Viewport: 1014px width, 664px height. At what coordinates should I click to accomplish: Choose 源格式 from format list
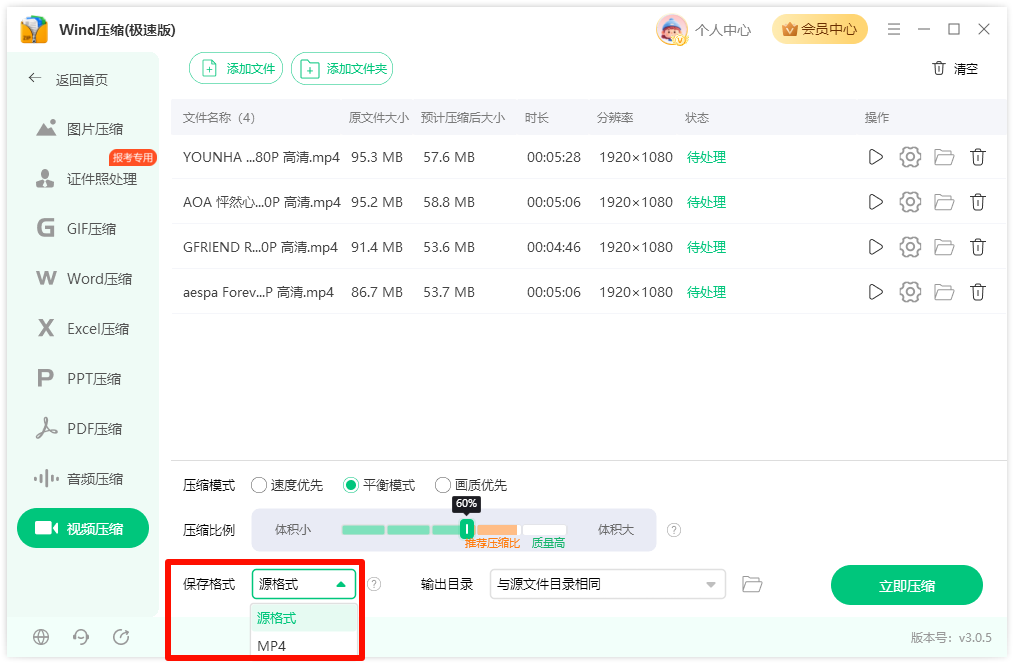click(x=304, y=618)
